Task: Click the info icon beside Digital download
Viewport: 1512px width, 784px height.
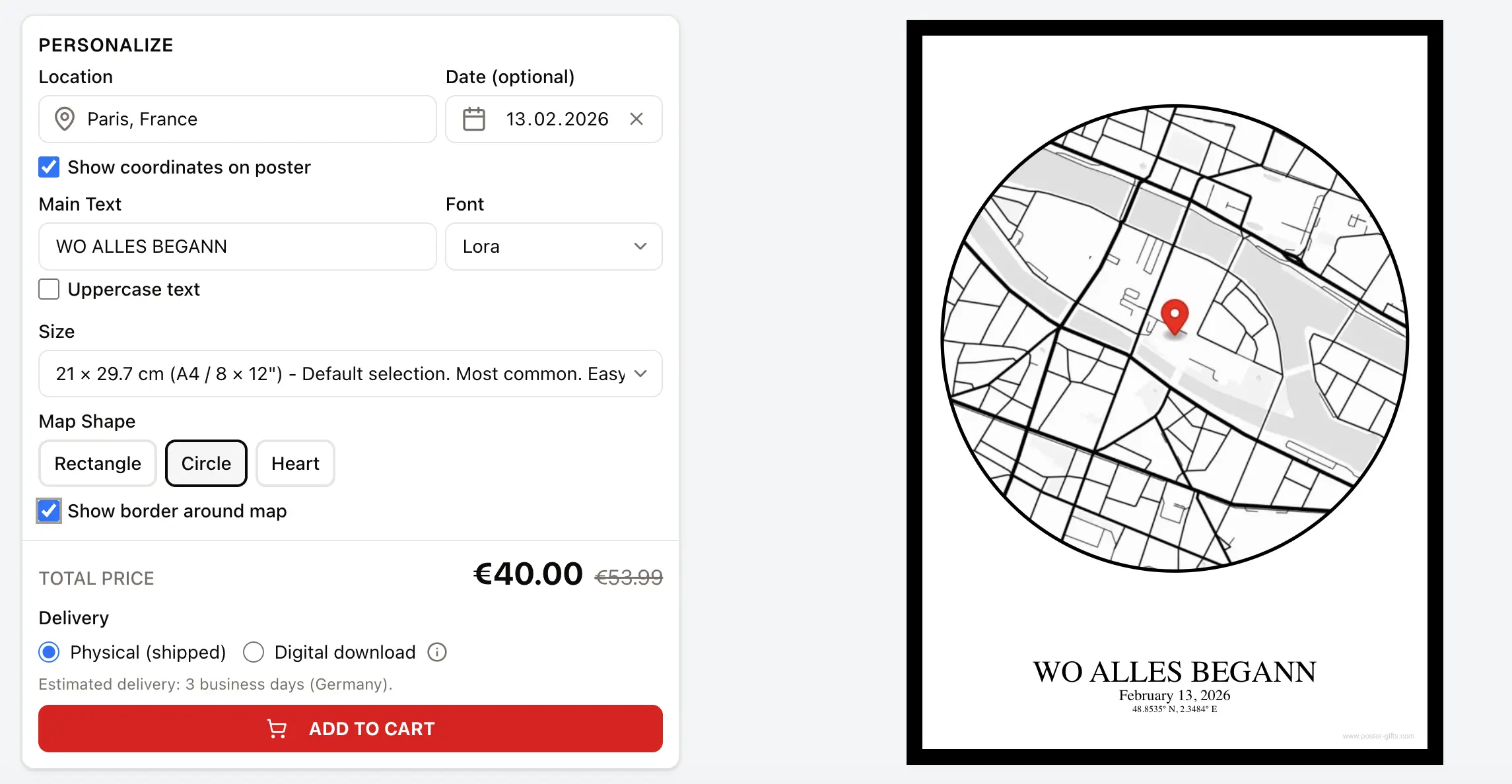Action: point(437,653)
